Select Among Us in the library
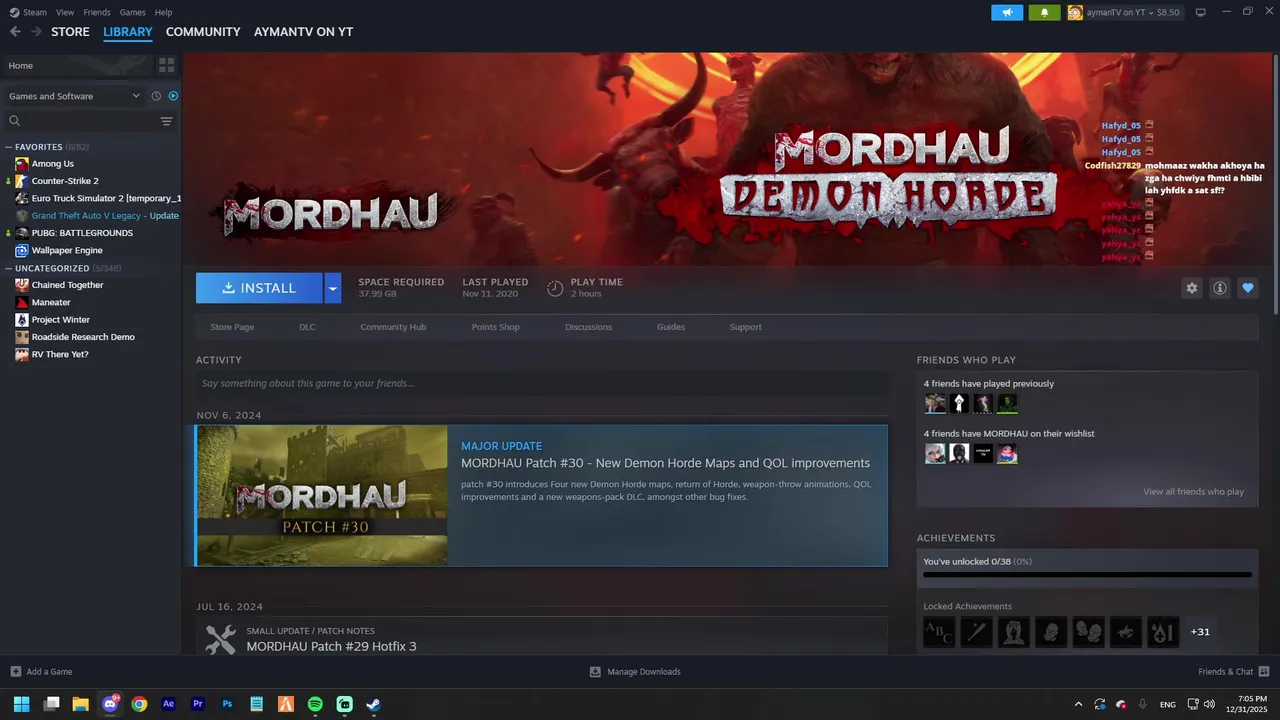 tap(52, 163)
